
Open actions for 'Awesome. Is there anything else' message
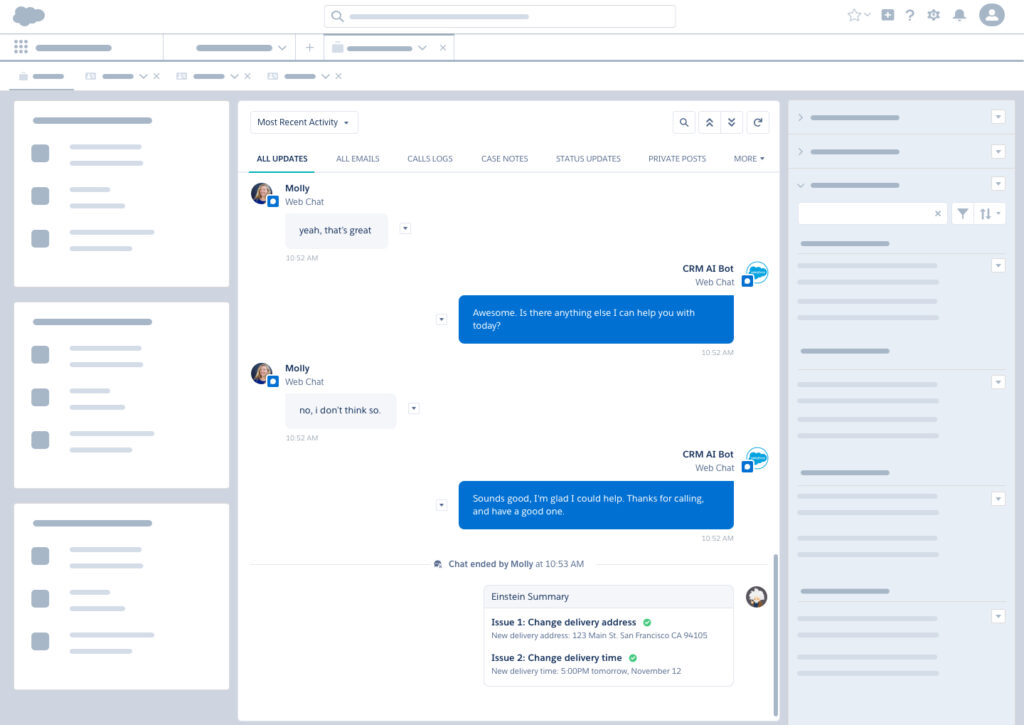(441, 319)
